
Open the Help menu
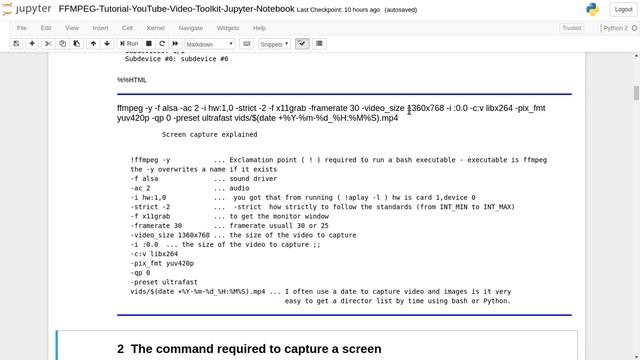tap(259, 28)
